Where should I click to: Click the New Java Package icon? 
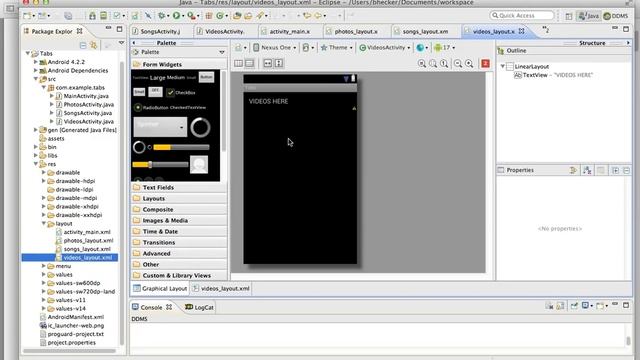click(209, 16)
